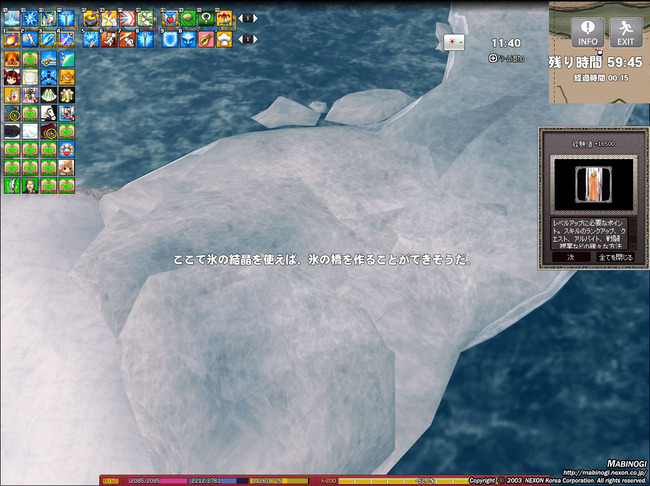Viewport: 650px width, 486px height.
Task: Select the red-haired girl portrait icon
Action: click(12, 77)
